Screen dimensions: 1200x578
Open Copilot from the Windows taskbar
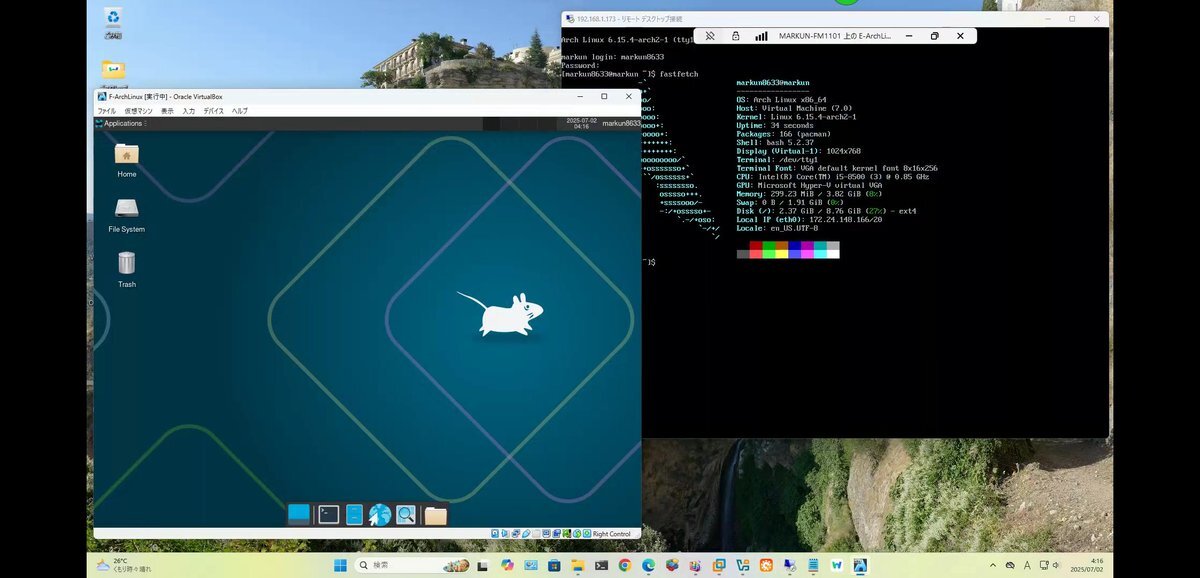tap(507, 565)
